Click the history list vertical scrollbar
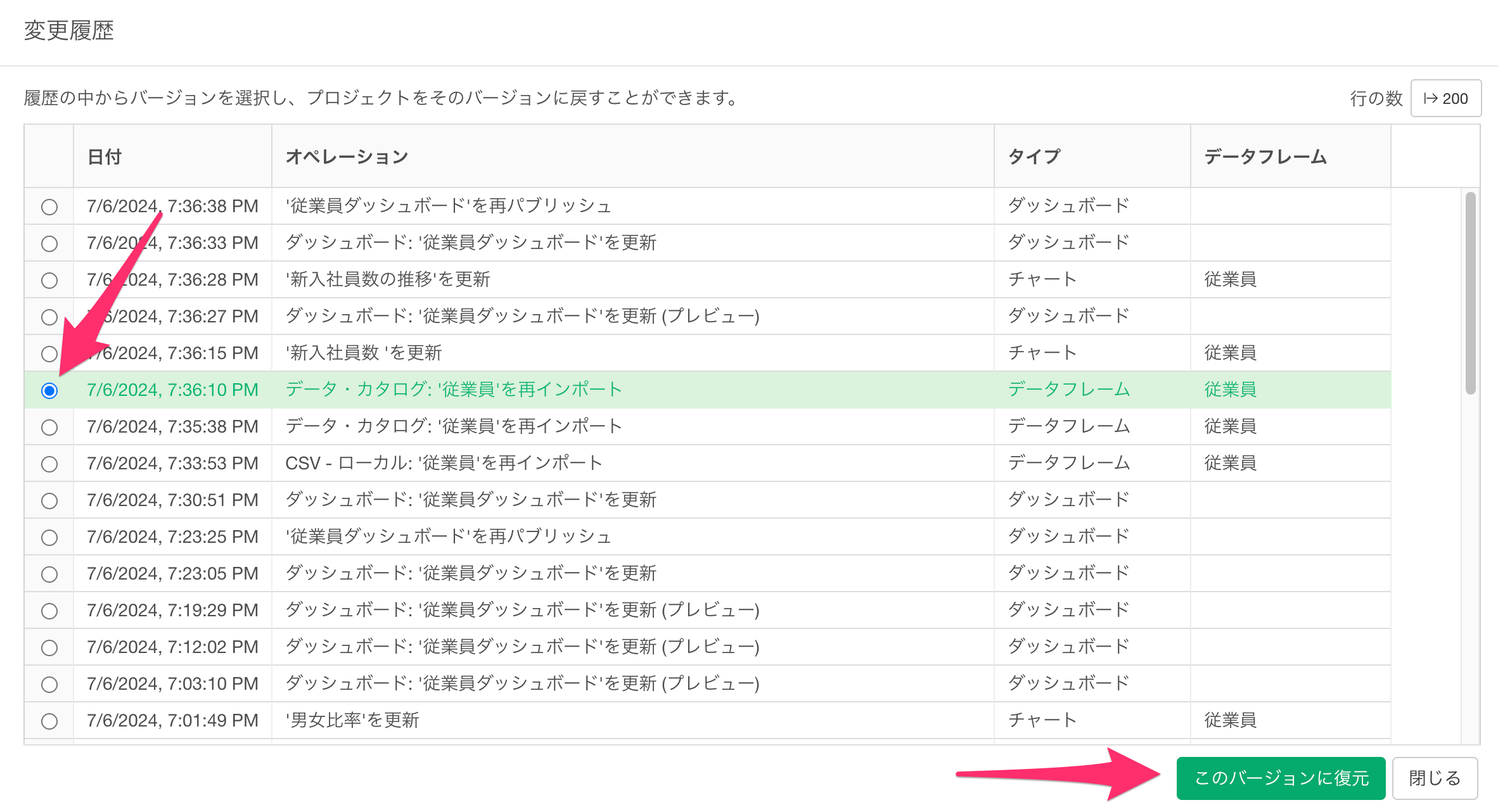This screenshot has height=812, width=1498. point(1470,293)
